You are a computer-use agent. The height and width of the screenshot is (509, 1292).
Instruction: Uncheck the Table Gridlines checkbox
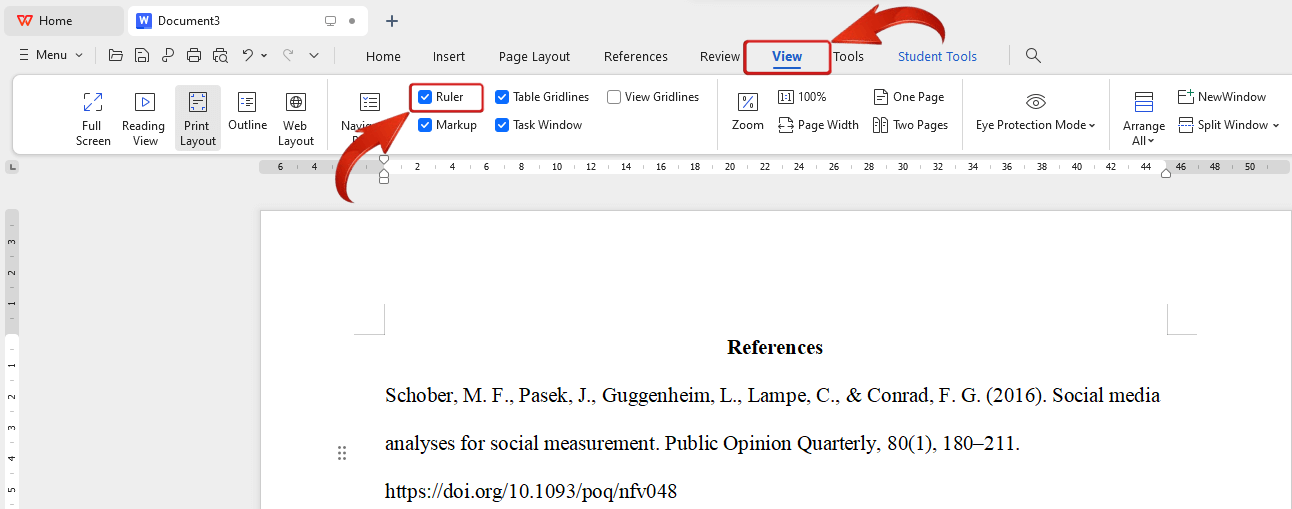[502, 97]
